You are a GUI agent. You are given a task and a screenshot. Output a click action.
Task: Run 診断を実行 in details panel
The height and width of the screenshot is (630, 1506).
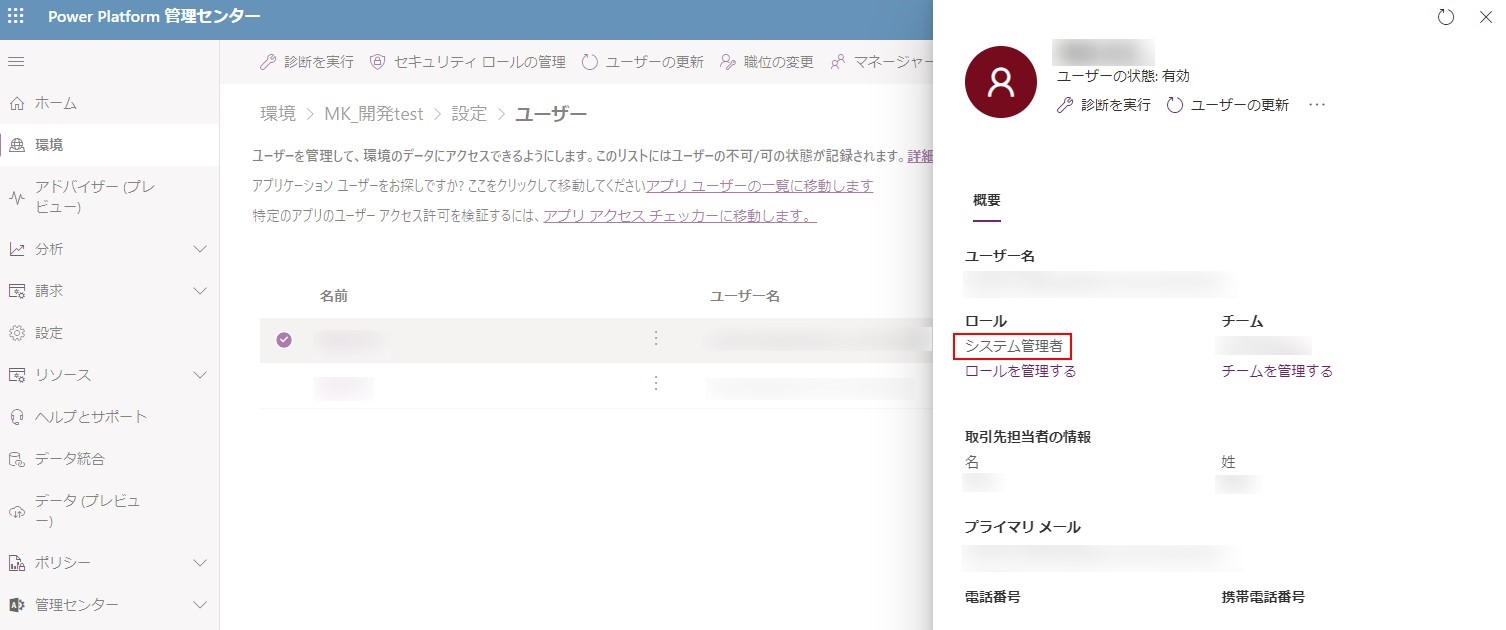tap(1104, 104)
